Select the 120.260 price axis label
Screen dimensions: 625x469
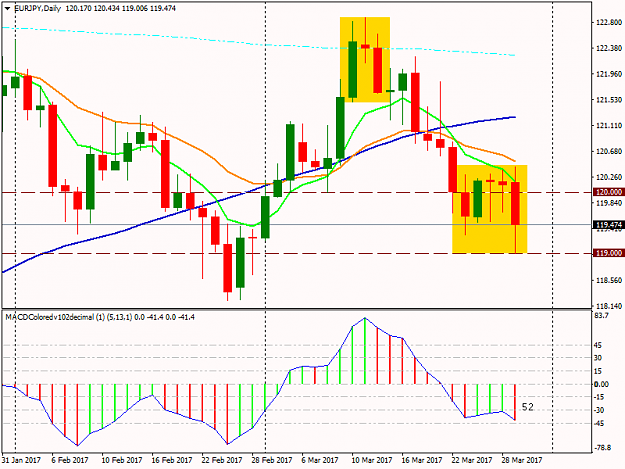click(x=609, y=177)
